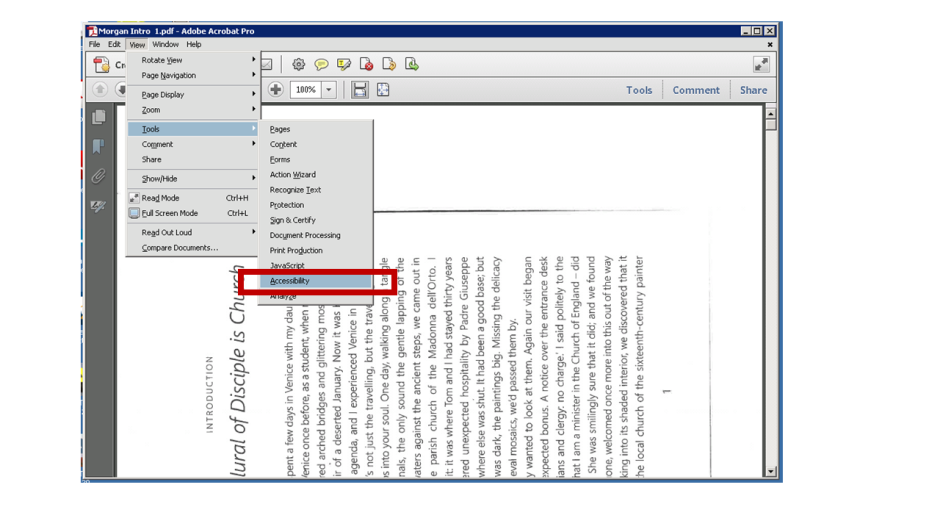The height and width of the screenshot is (529, 940).
Task: Choose Share in the View menu
Action: pyautogui.click(x=193, y=160)
